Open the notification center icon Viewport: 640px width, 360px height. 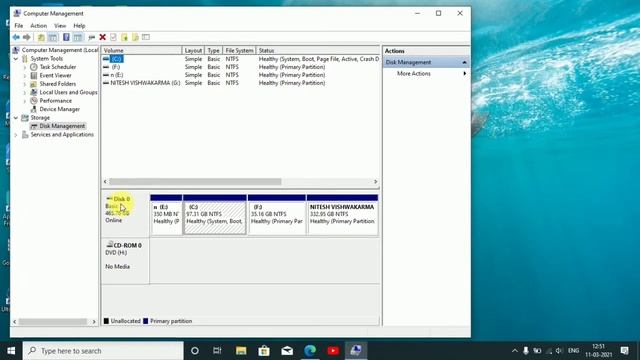pyautogui.click(x=624, y=351)
